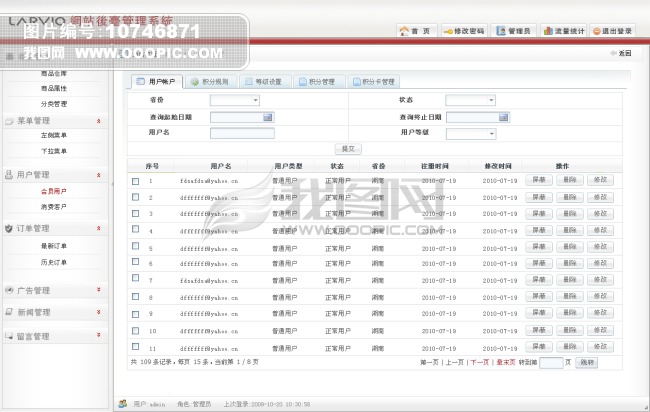The image size is (650, 412).
Task: Click the document icon on 积分卡管理 tab
Action: [x=357, y=82]
